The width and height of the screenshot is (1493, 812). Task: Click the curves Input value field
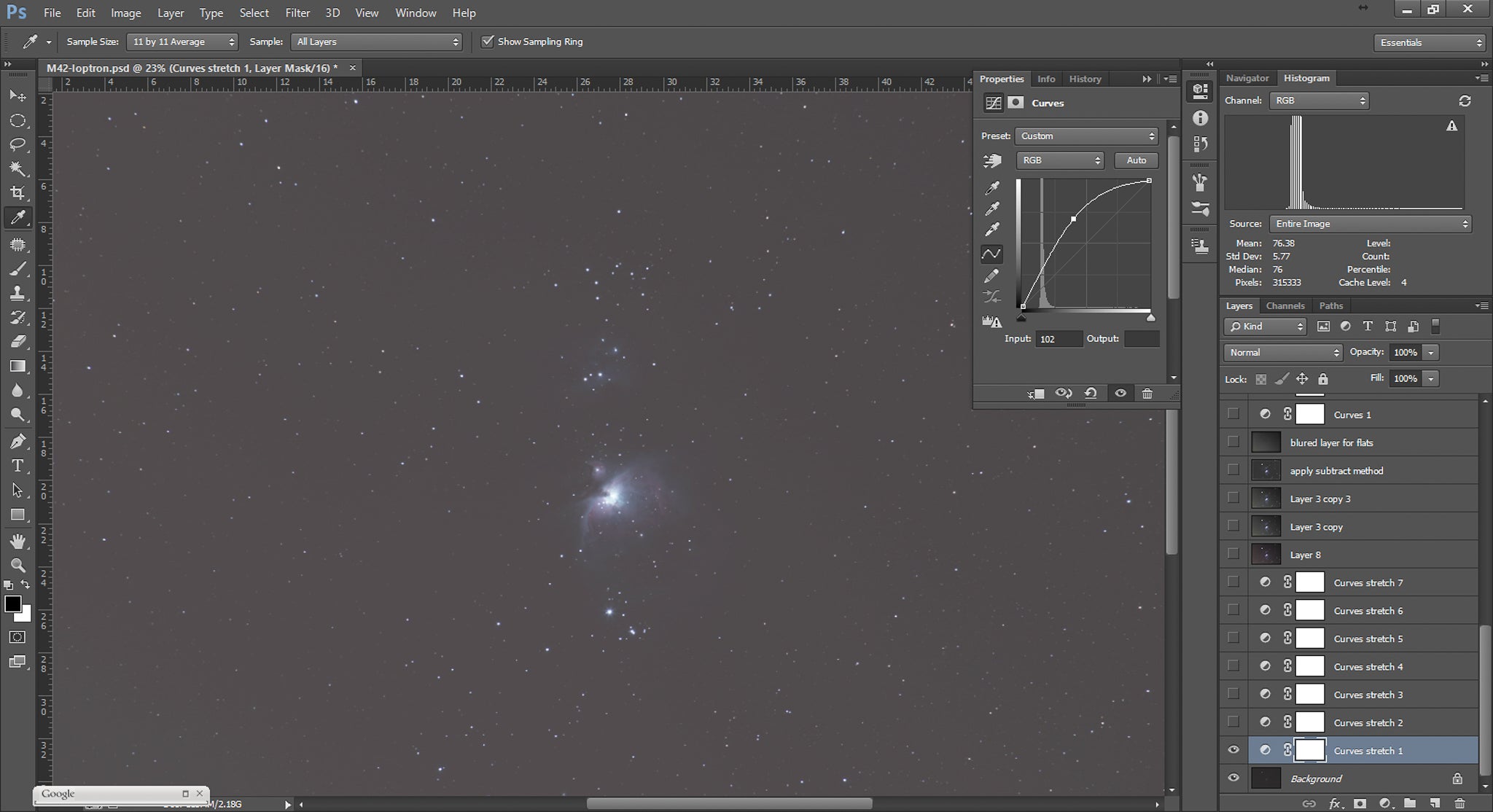[1059, 339]
